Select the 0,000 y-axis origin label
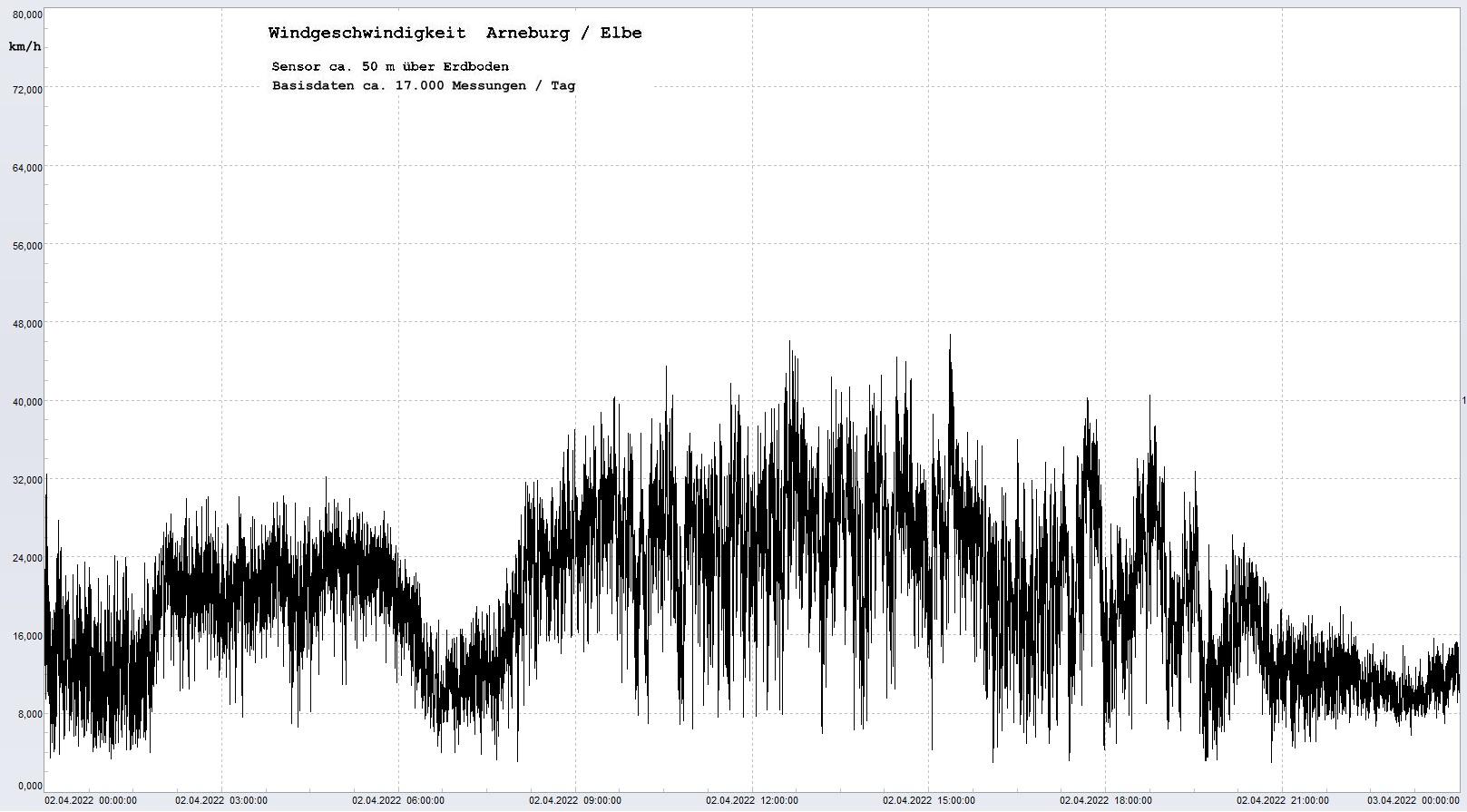The image size is (1467, 812). [x=30, y=786]
